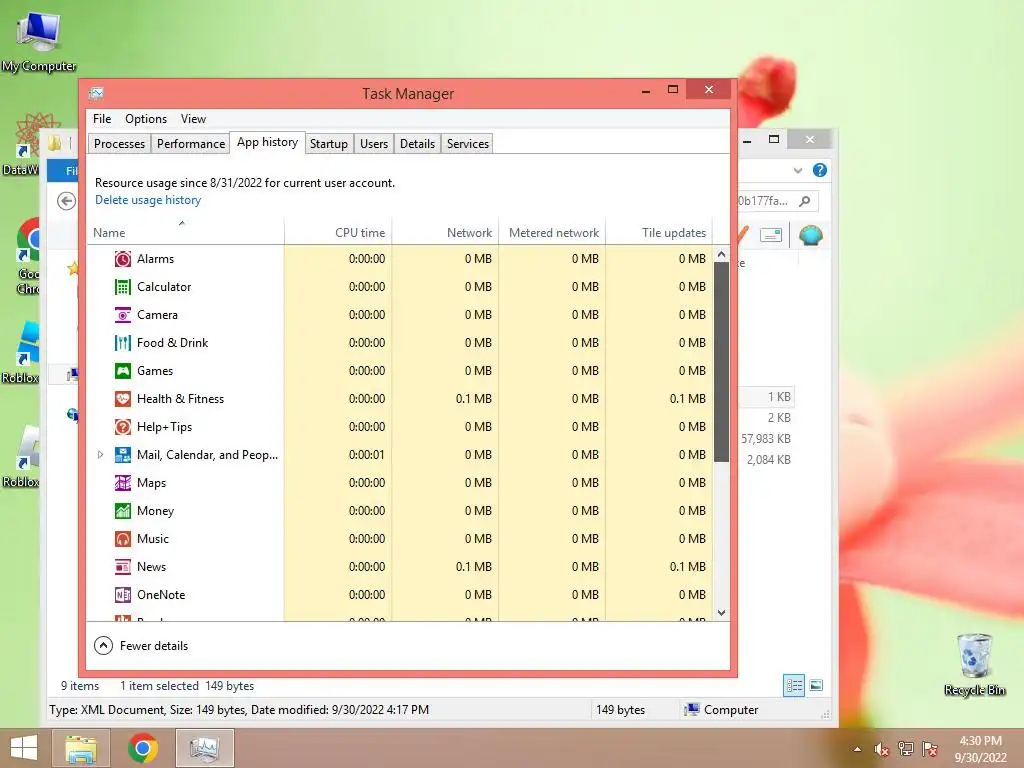The width and height of the screenshot is (1024, 768).
Task: Sort by the Tile updates column
Action: 659,232
